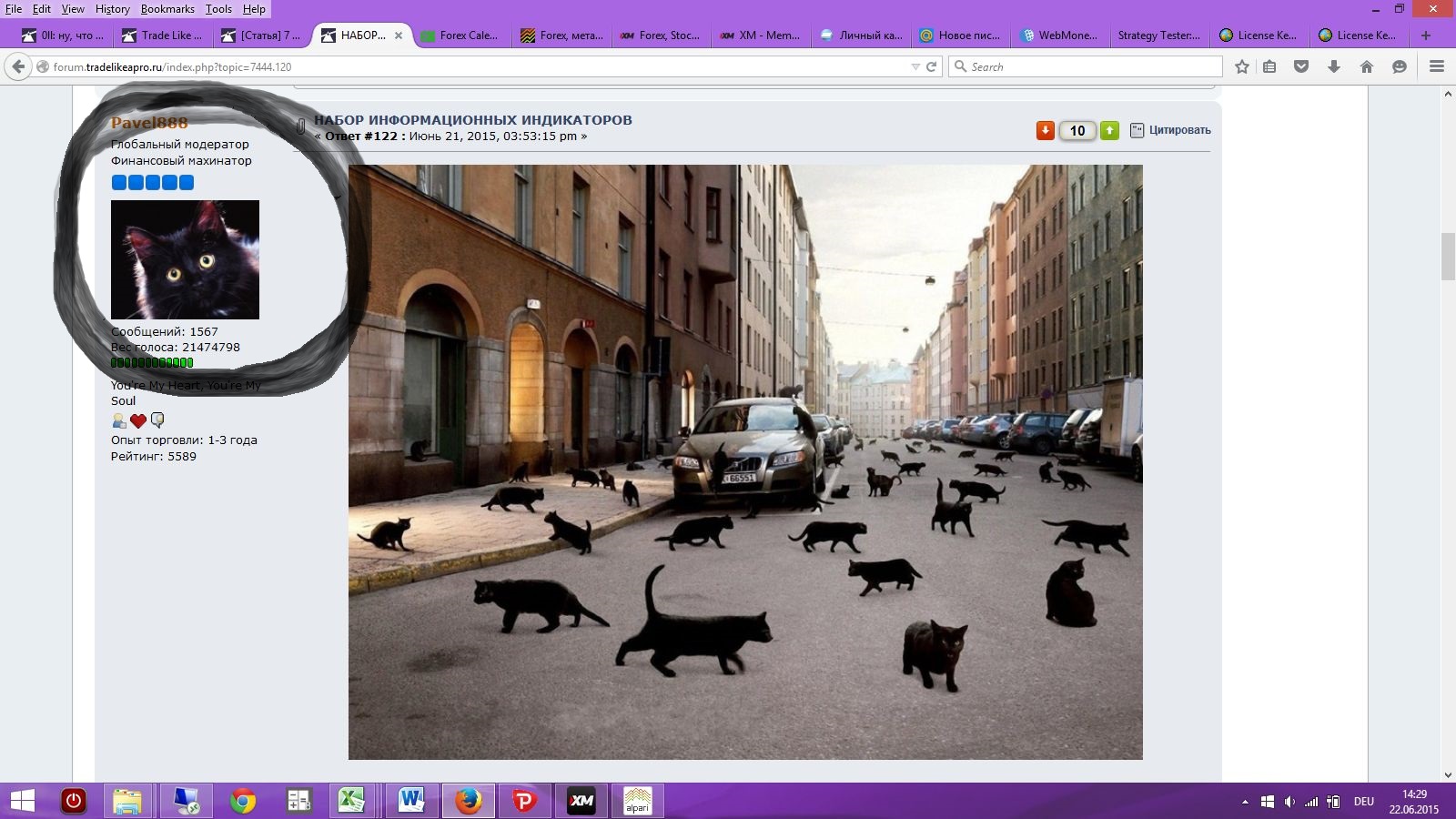Open the Windows Start button

pyautogui.click(x=23, y=801)
